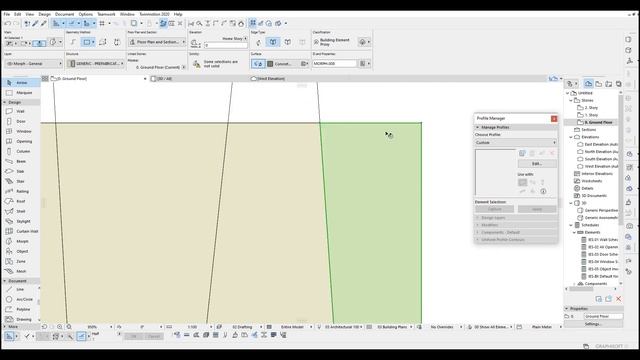Image resolution: width=640 pixels, height=360 pixels.
Task: Expand the Design Layers section
Action: pyautogui.click(x=516, y=218)
